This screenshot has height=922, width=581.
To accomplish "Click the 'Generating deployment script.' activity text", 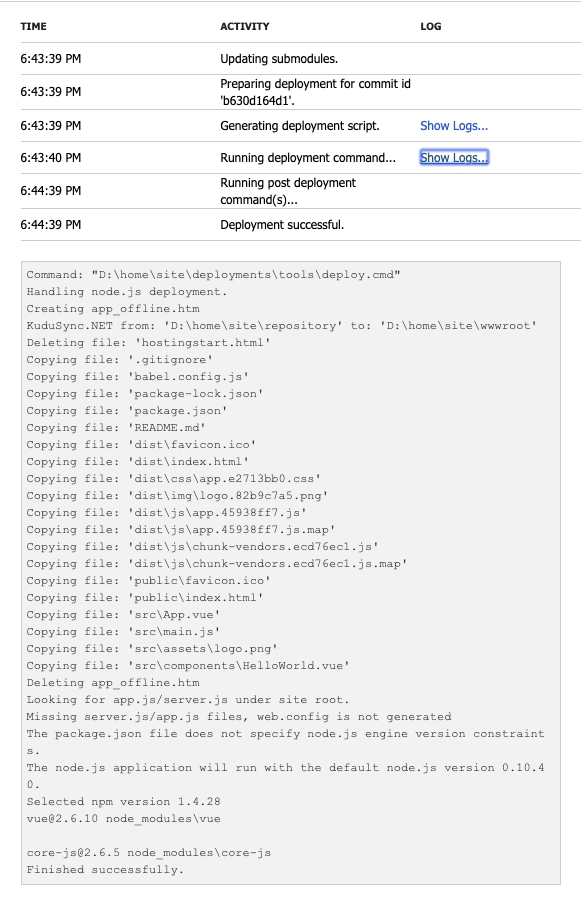I will click(x=300, y=126).
